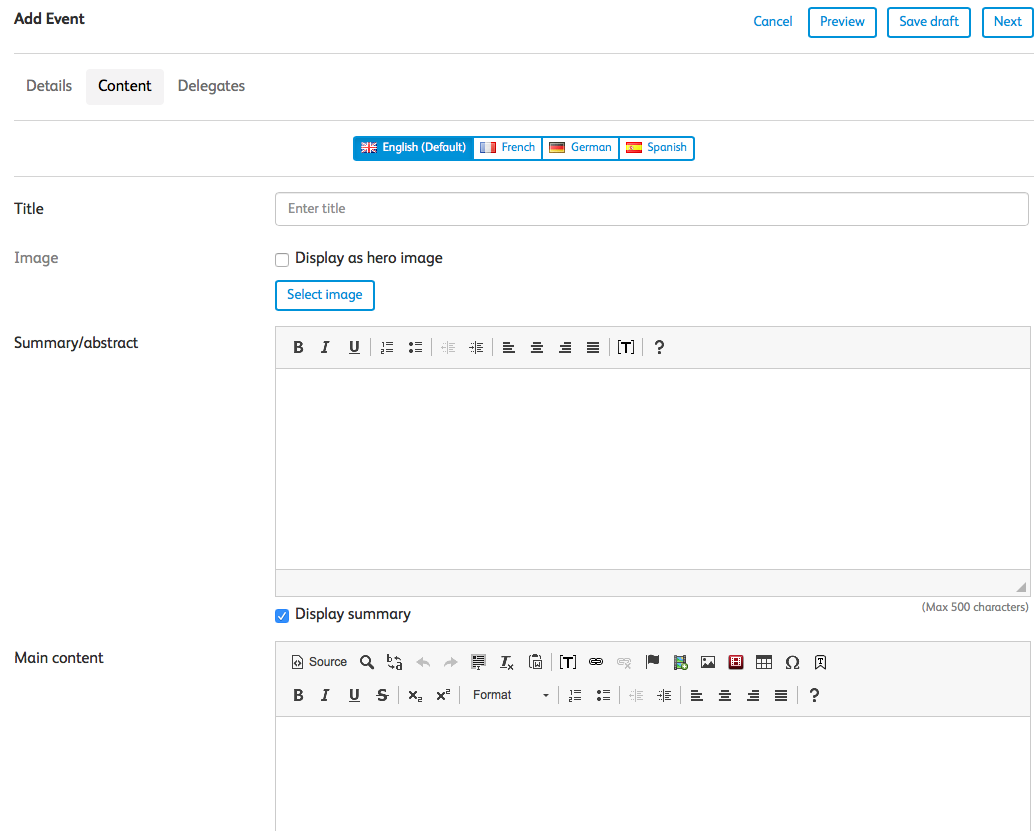Click the Source button in Main content toolbar
Image resolution: width=1036 pixels, height=831 pixels.
point(319,662)
